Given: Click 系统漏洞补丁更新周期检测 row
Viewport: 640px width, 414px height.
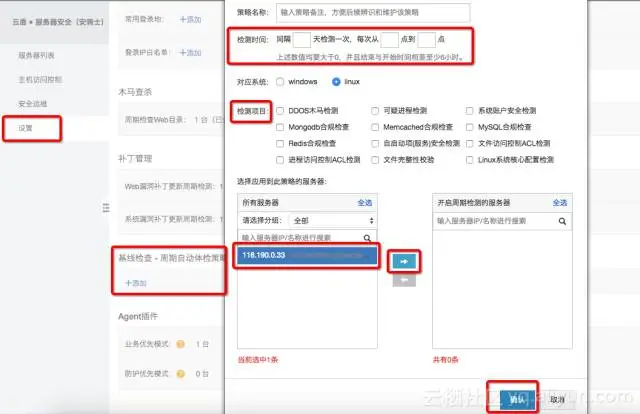Looking at the screenshot, I should pyautogui.click(x=174, y=219).
